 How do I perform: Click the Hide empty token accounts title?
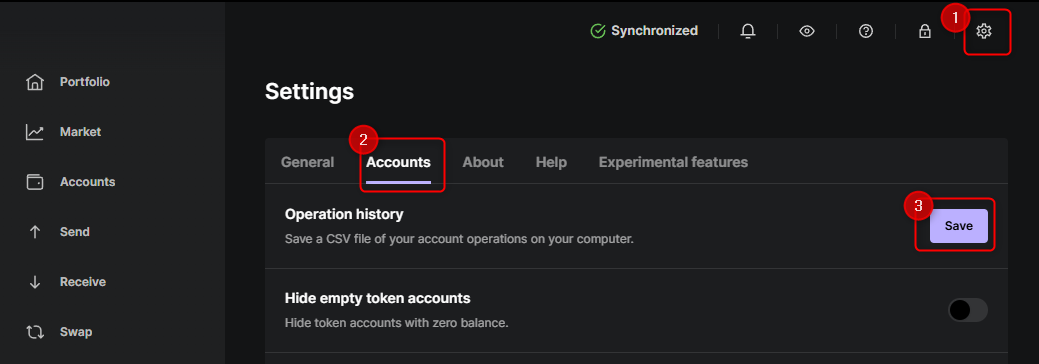[378, 298]
